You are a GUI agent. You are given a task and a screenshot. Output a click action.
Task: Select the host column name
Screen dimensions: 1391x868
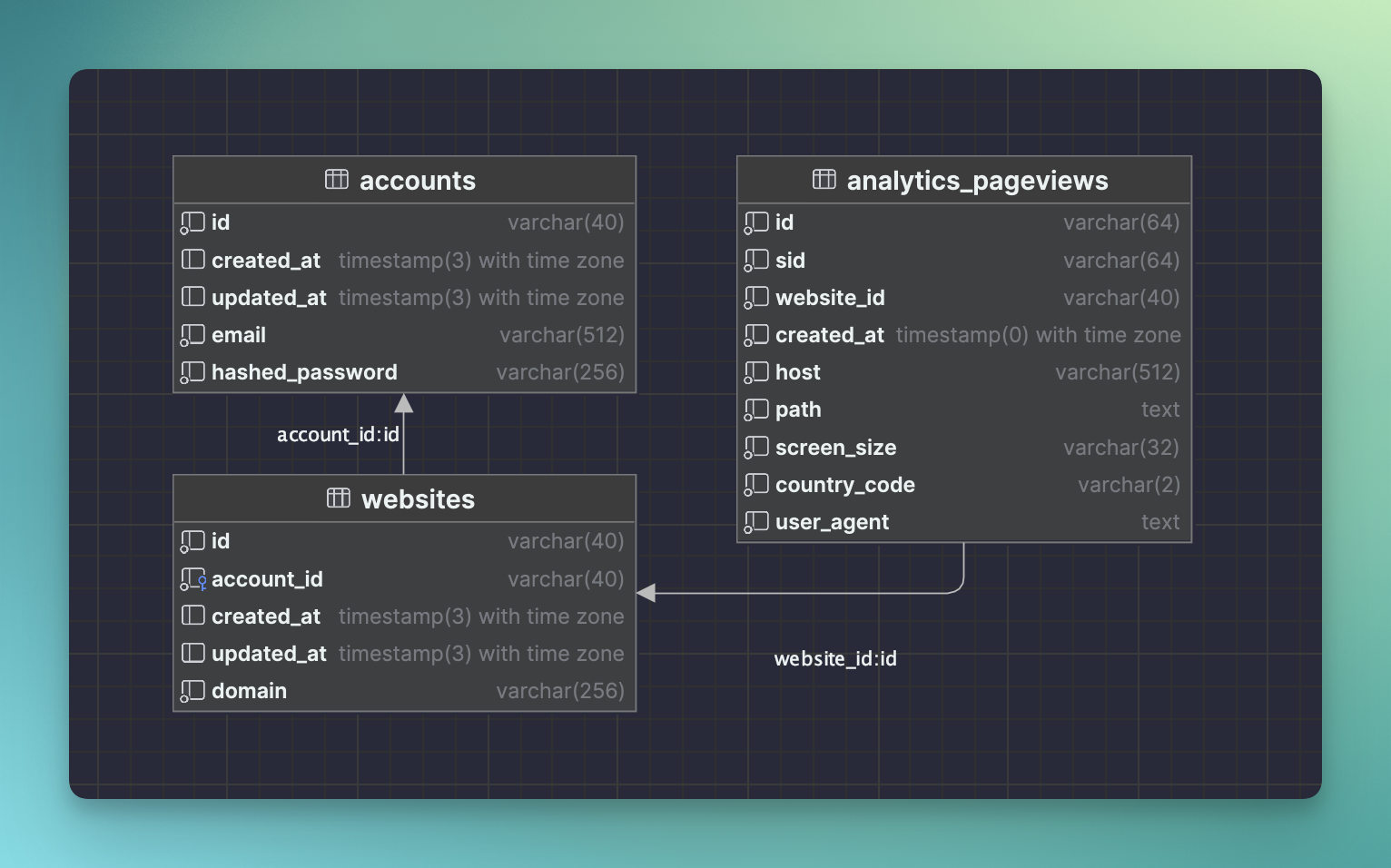(x=797, y=372)
